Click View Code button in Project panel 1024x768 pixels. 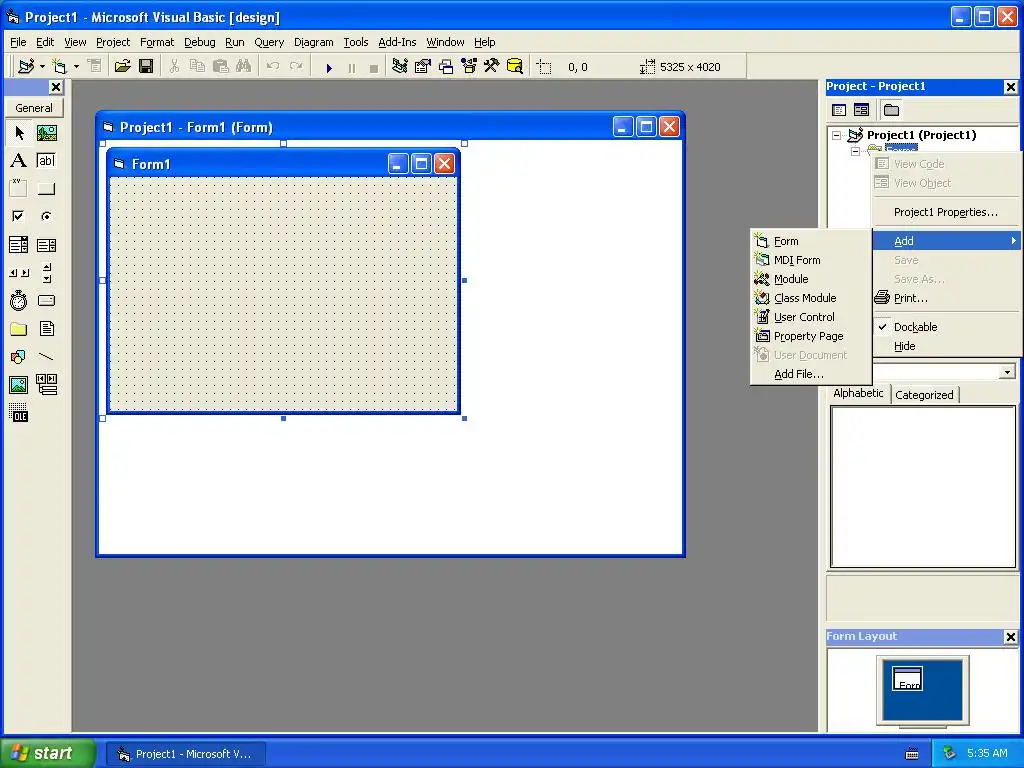click(839, 110)
